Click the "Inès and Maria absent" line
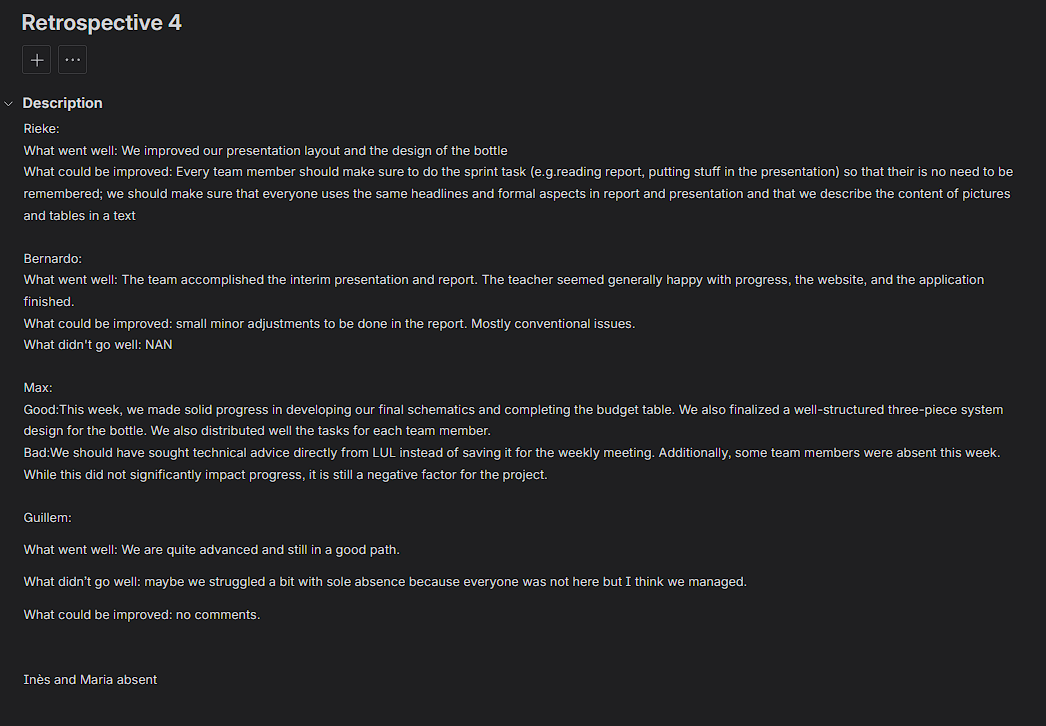 (x=90, y=680)
